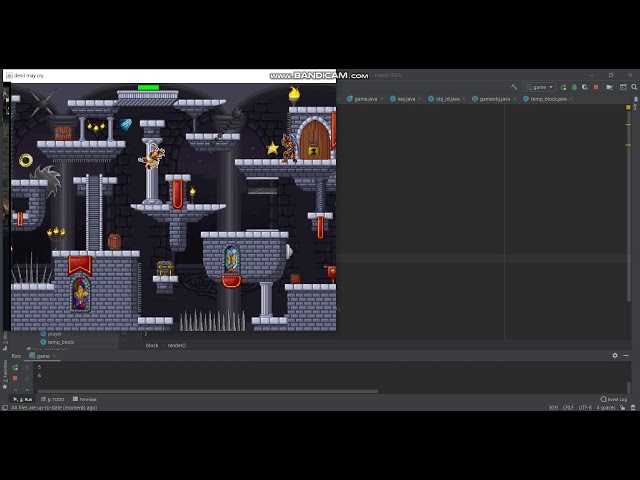
Task: Click the Run console horizontal scrollbar
Action: pos(208,391)
